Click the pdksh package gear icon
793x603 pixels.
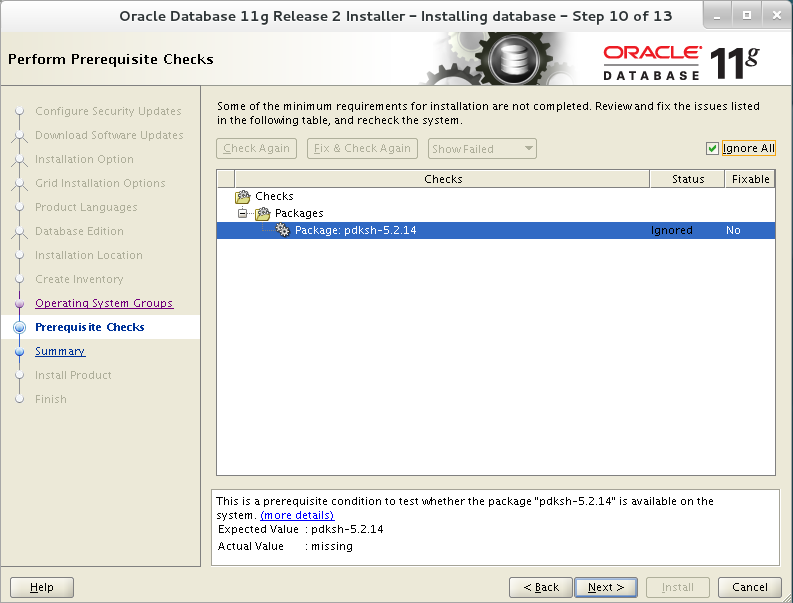click(282, 230)
